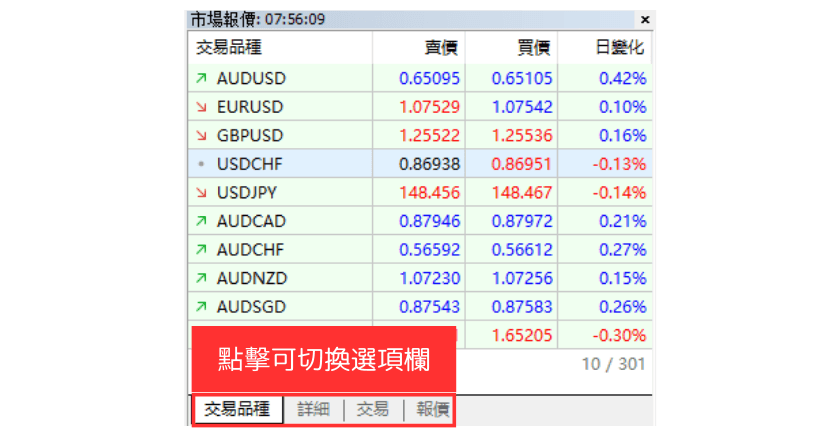Image resolution: width=840 pixels, height=436 pixels.
Task: Click the green up arrow beside AUDUSD
Action: coord(201,78)
